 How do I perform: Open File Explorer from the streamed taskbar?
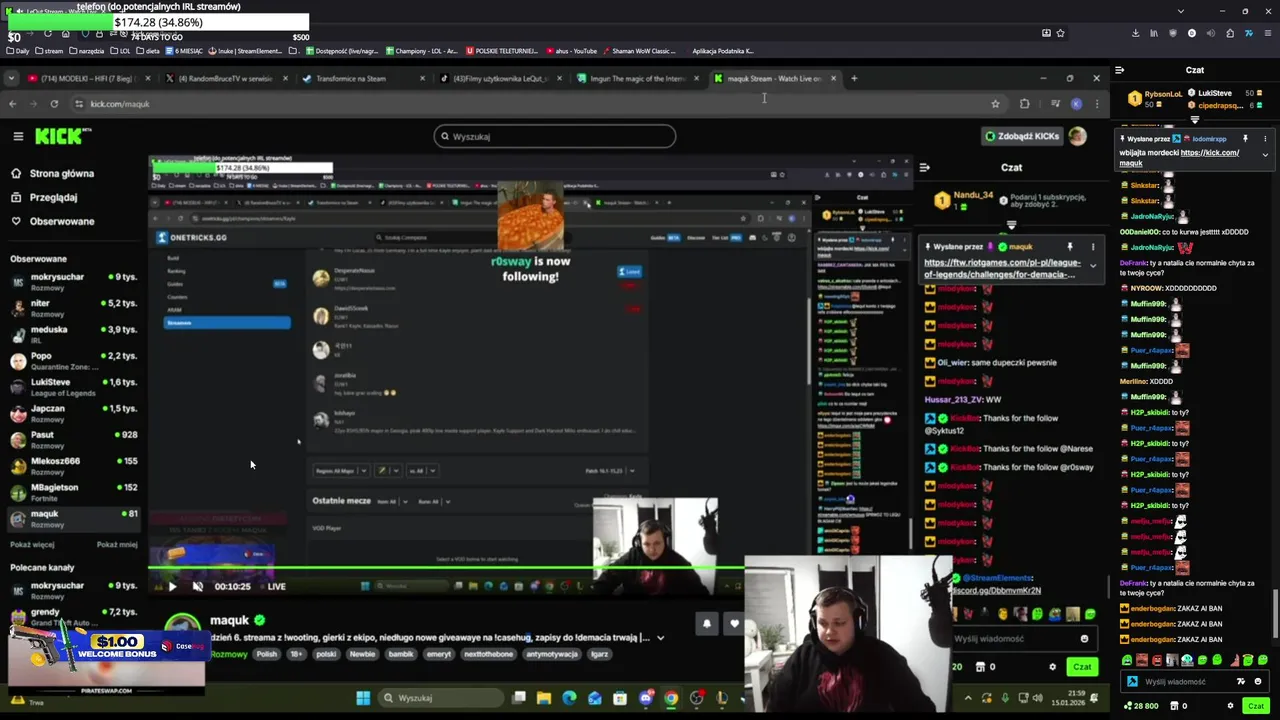point(544,698)
